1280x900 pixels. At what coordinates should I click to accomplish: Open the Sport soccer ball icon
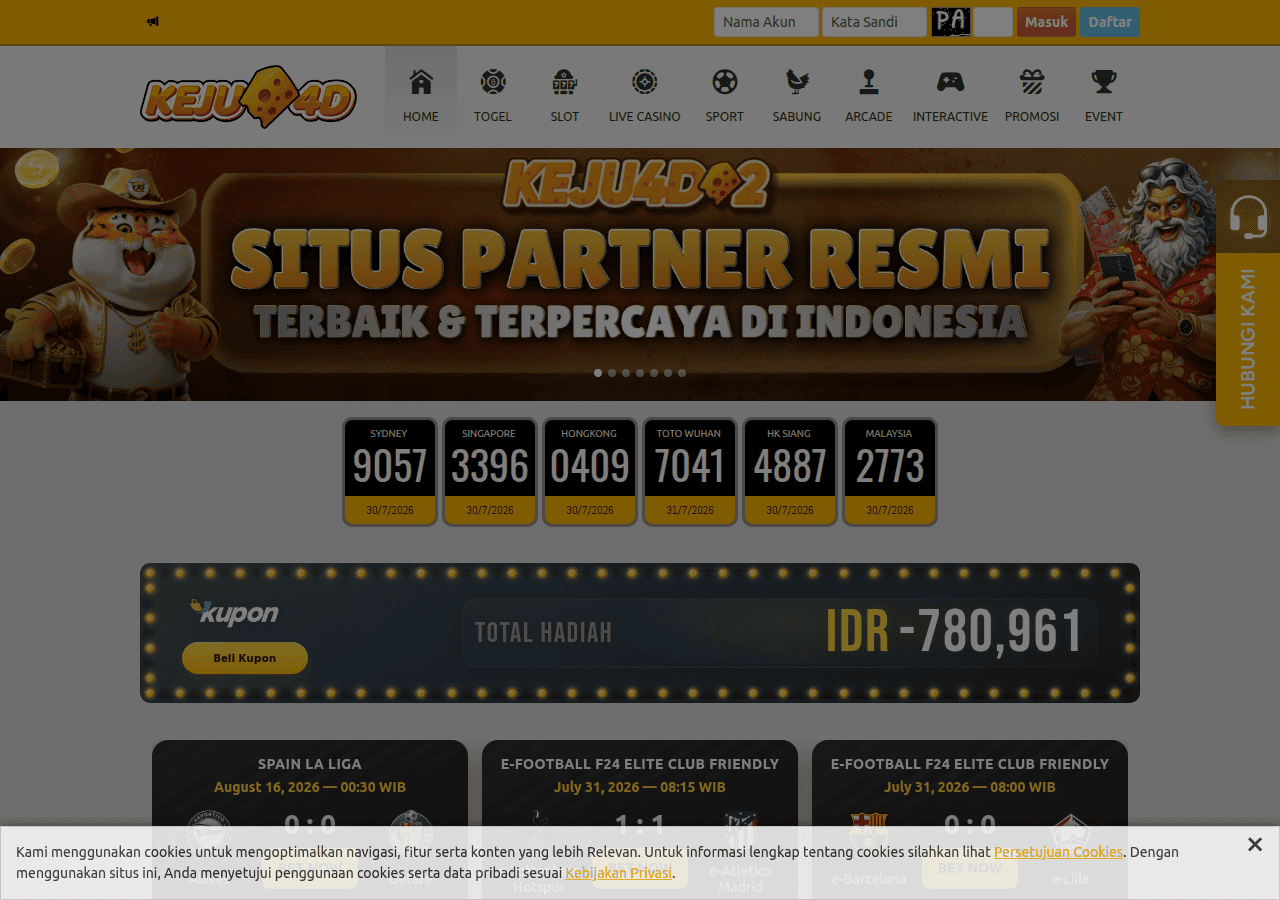(x=725, y=82)
